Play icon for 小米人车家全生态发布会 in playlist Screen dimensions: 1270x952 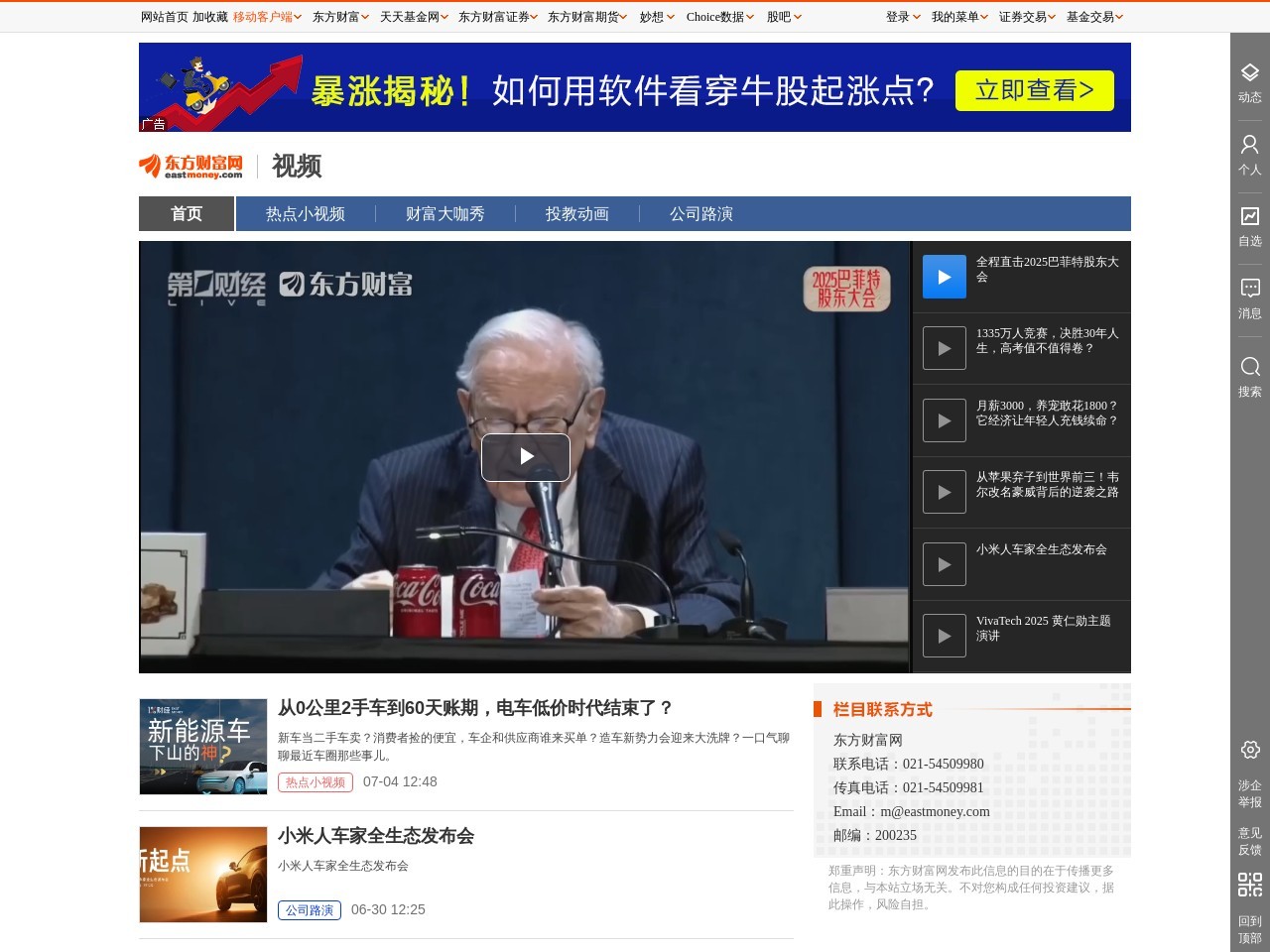coord(945,564)
